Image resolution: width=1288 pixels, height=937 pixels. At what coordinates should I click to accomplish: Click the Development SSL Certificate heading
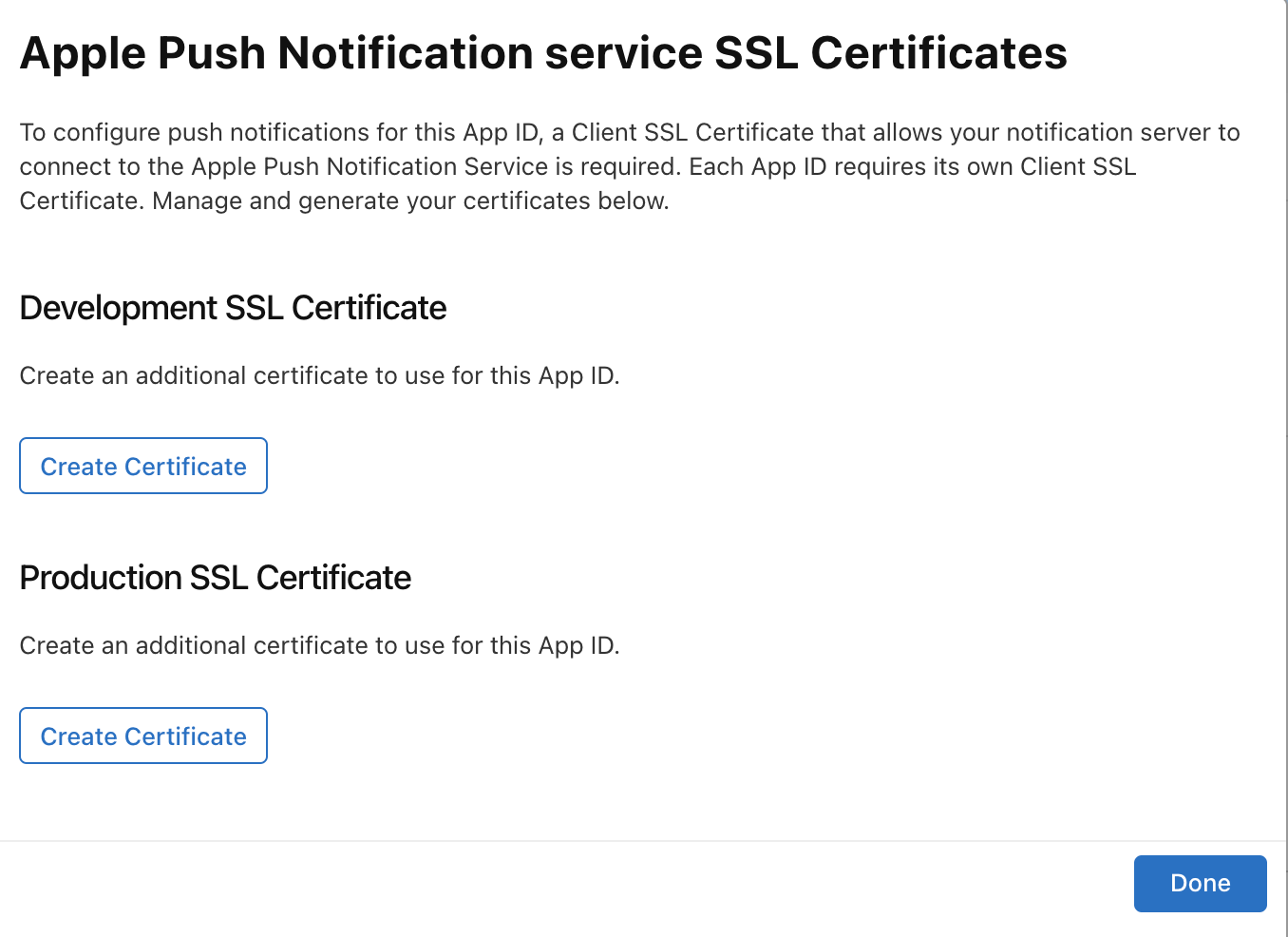coord(233,308)
